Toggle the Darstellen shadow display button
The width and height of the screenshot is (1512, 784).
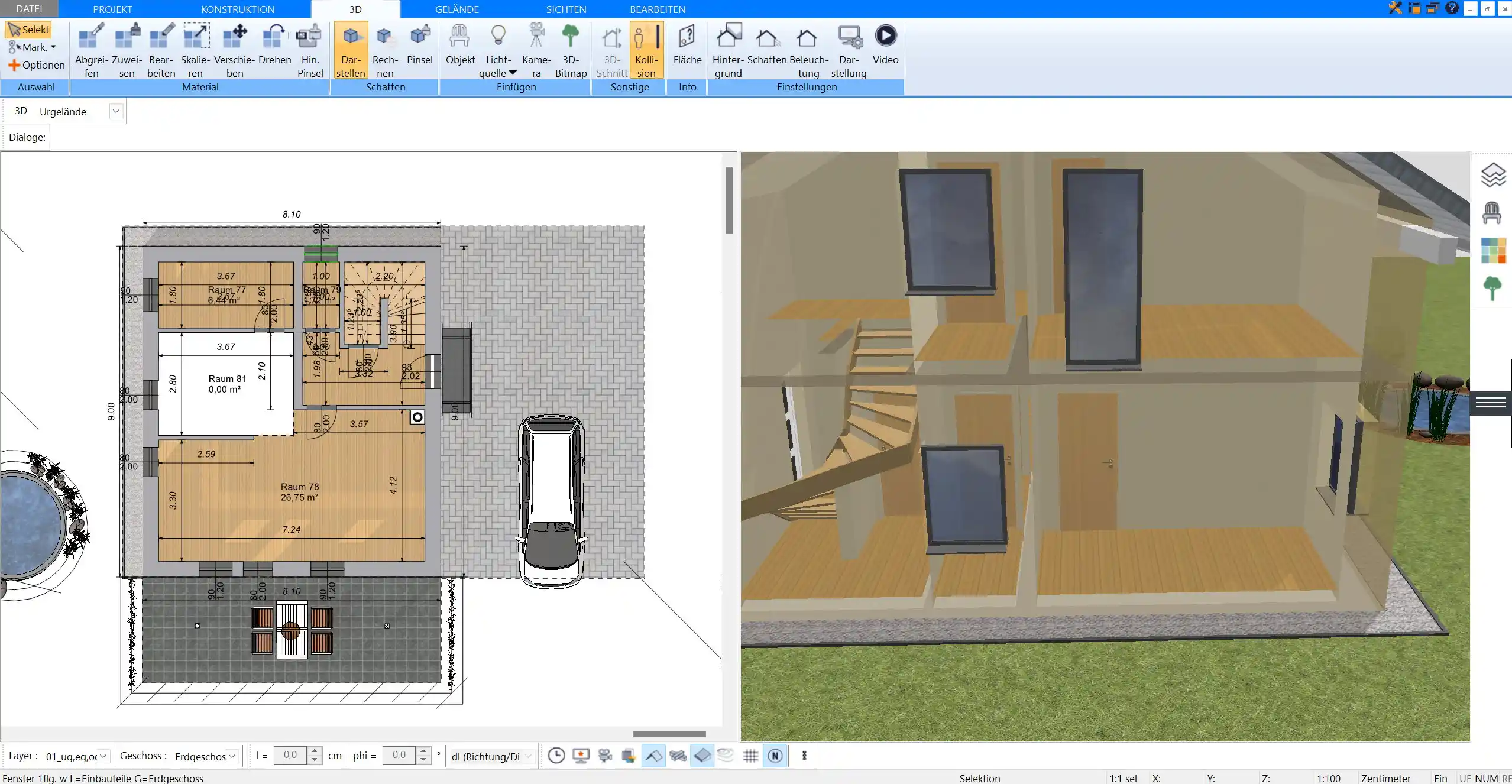tap(351, 50)
